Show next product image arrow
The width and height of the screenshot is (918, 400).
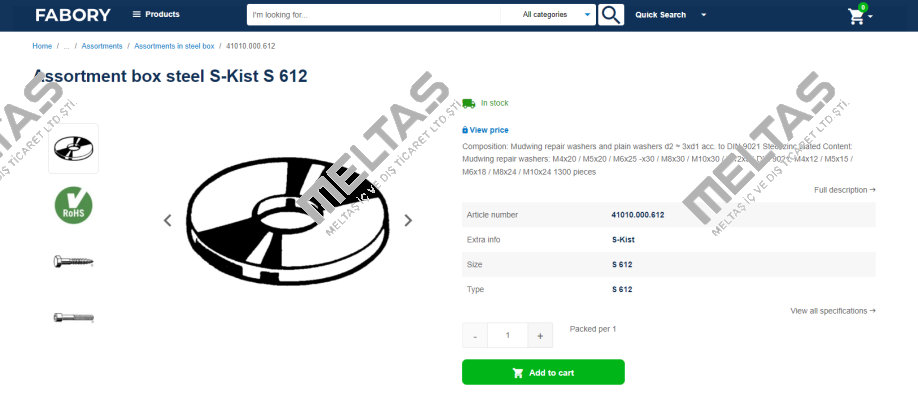tap(408, 220)
